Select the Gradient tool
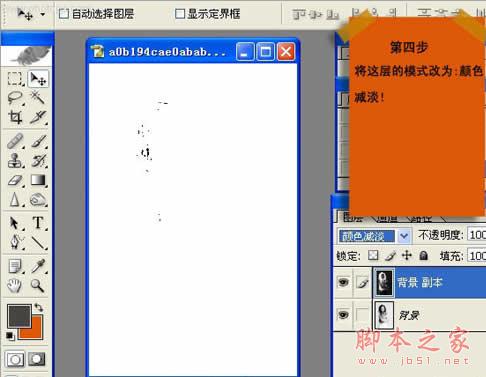The image size is (486, 377). click(x=38, y=180)
